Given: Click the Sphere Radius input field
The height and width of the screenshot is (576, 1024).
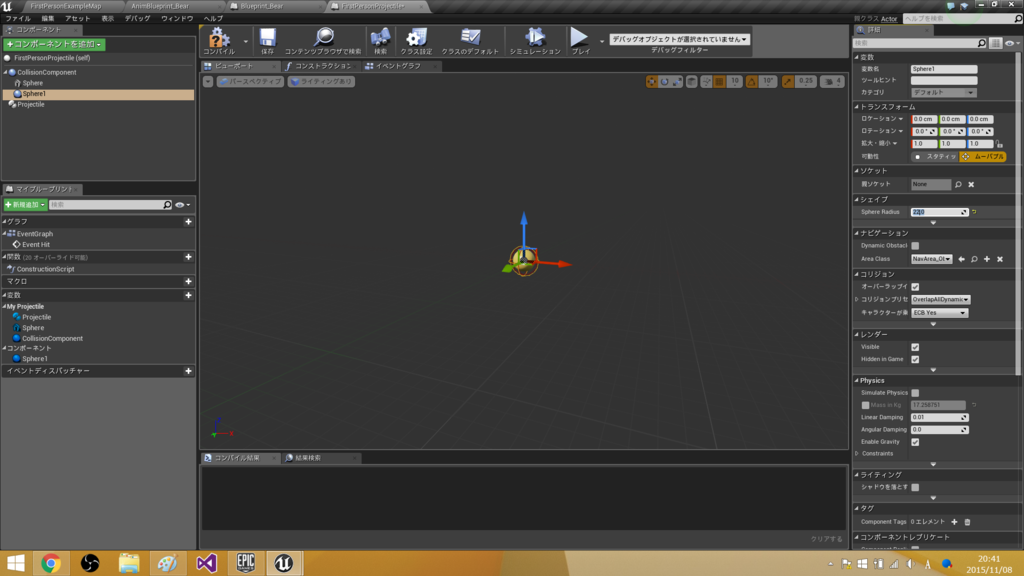Looking at the screenshot, I should (939, 212).
